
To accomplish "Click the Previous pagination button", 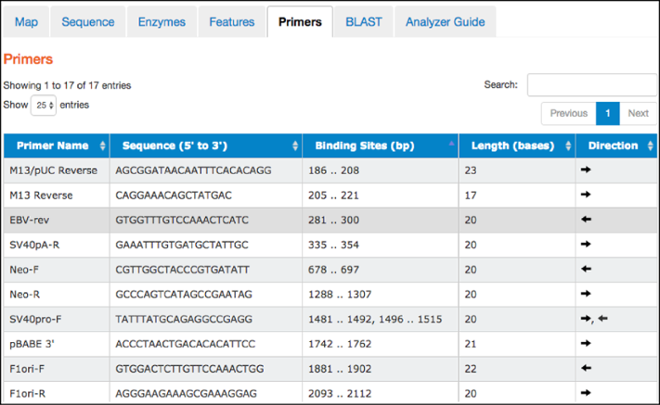I will click(x=568, y=113).
